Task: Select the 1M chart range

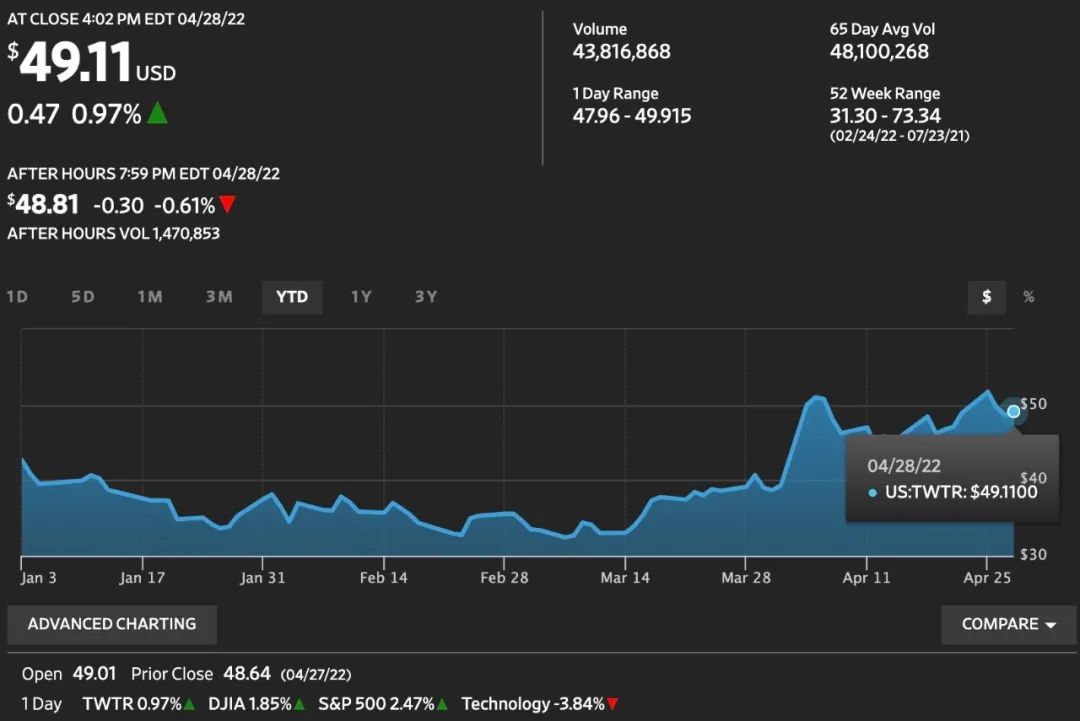Action: click(x=150, y=297)
